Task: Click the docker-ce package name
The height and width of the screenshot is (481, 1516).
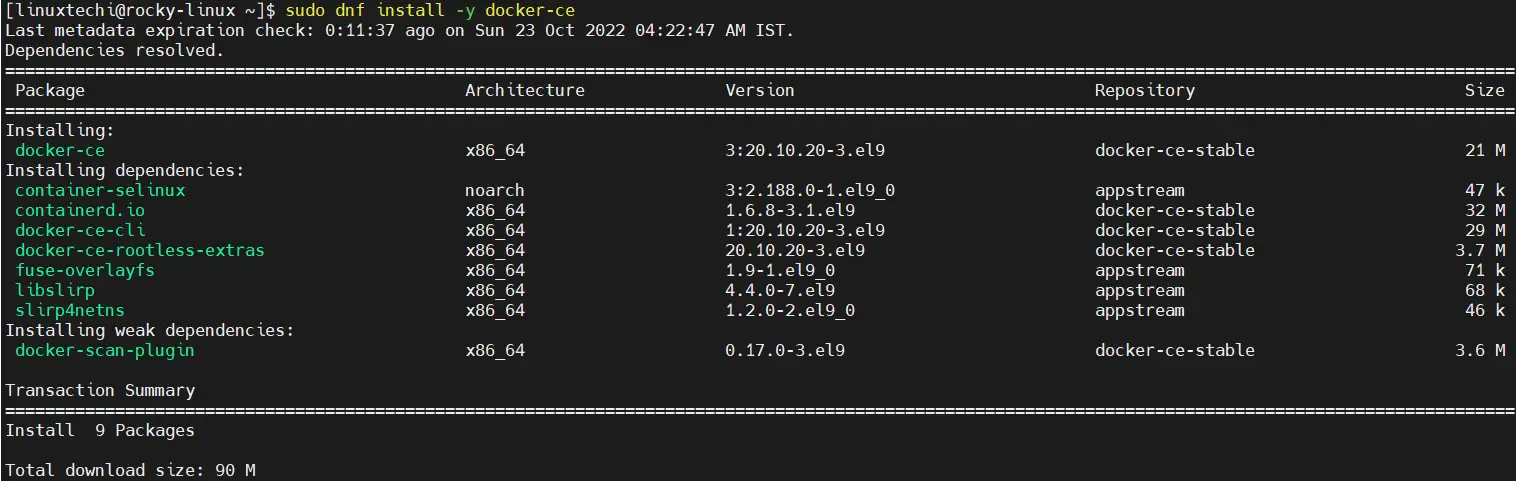Action: click(60, 150)
